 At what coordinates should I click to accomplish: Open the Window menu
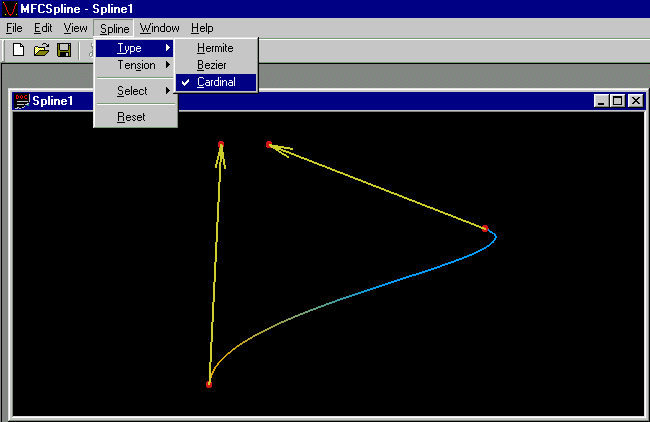click(x=159, y=28)
